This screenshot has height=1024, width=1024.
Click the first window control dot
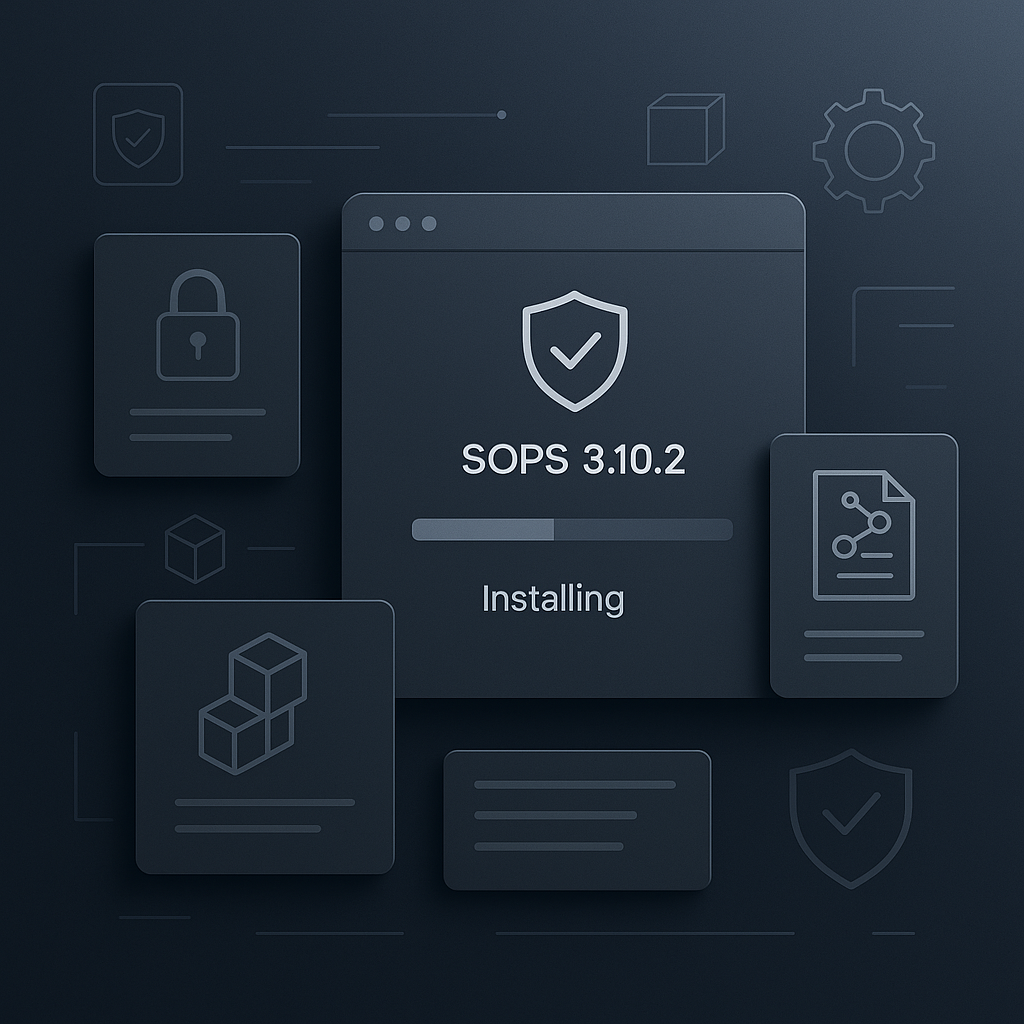tap(376, 224)
